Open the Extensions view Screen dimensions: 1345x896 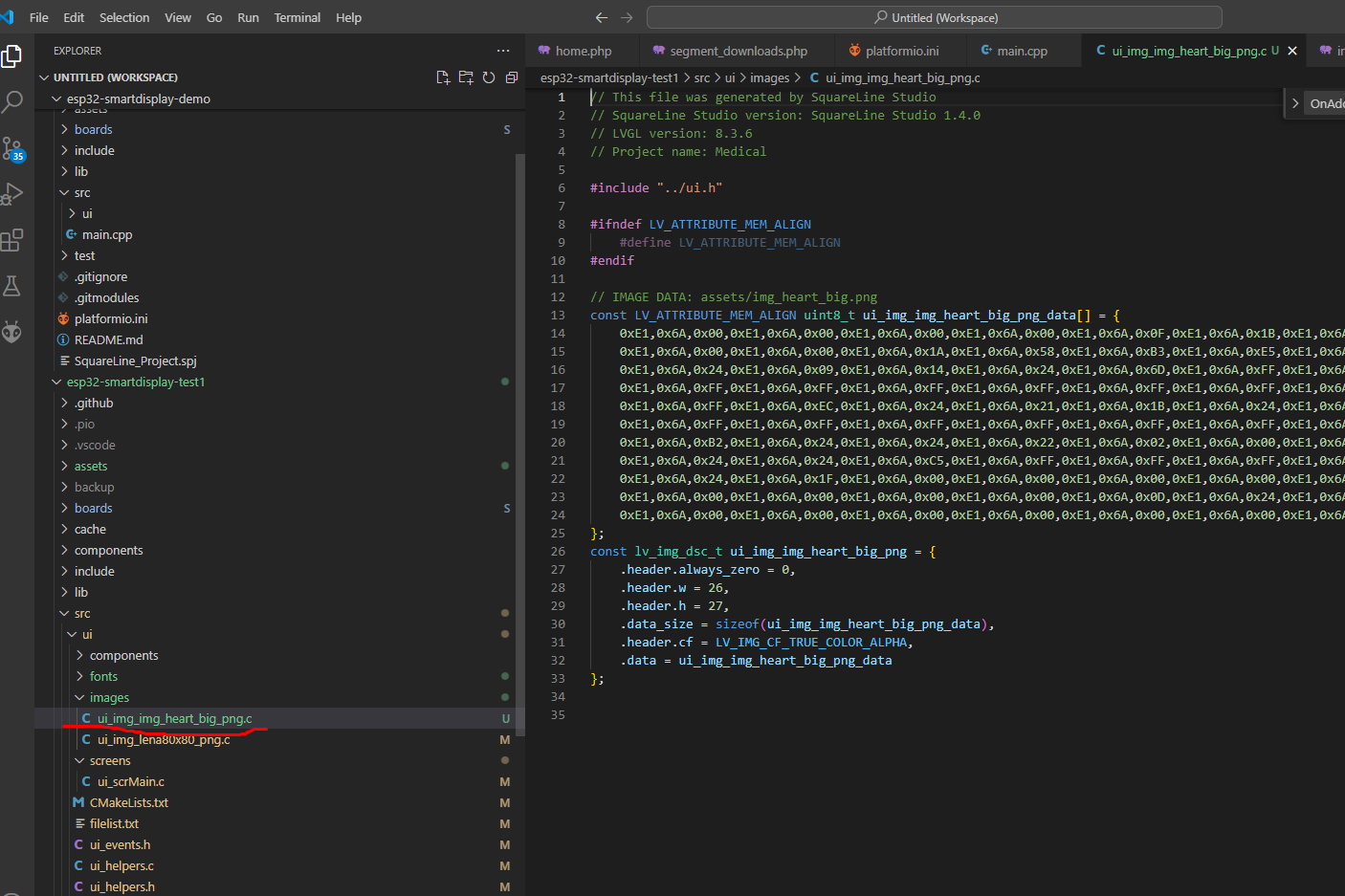coord(12,240)
